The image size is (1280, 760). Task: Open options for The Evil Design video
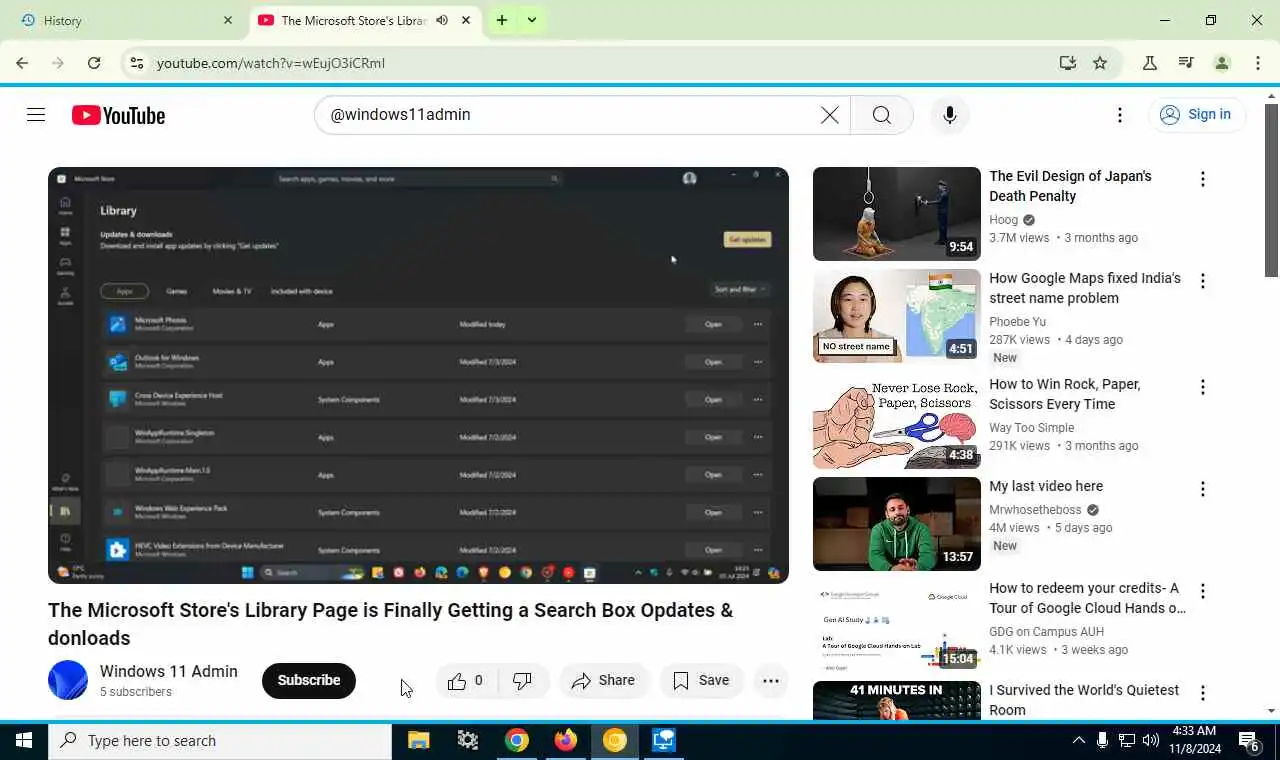[x=1203, y=180]
